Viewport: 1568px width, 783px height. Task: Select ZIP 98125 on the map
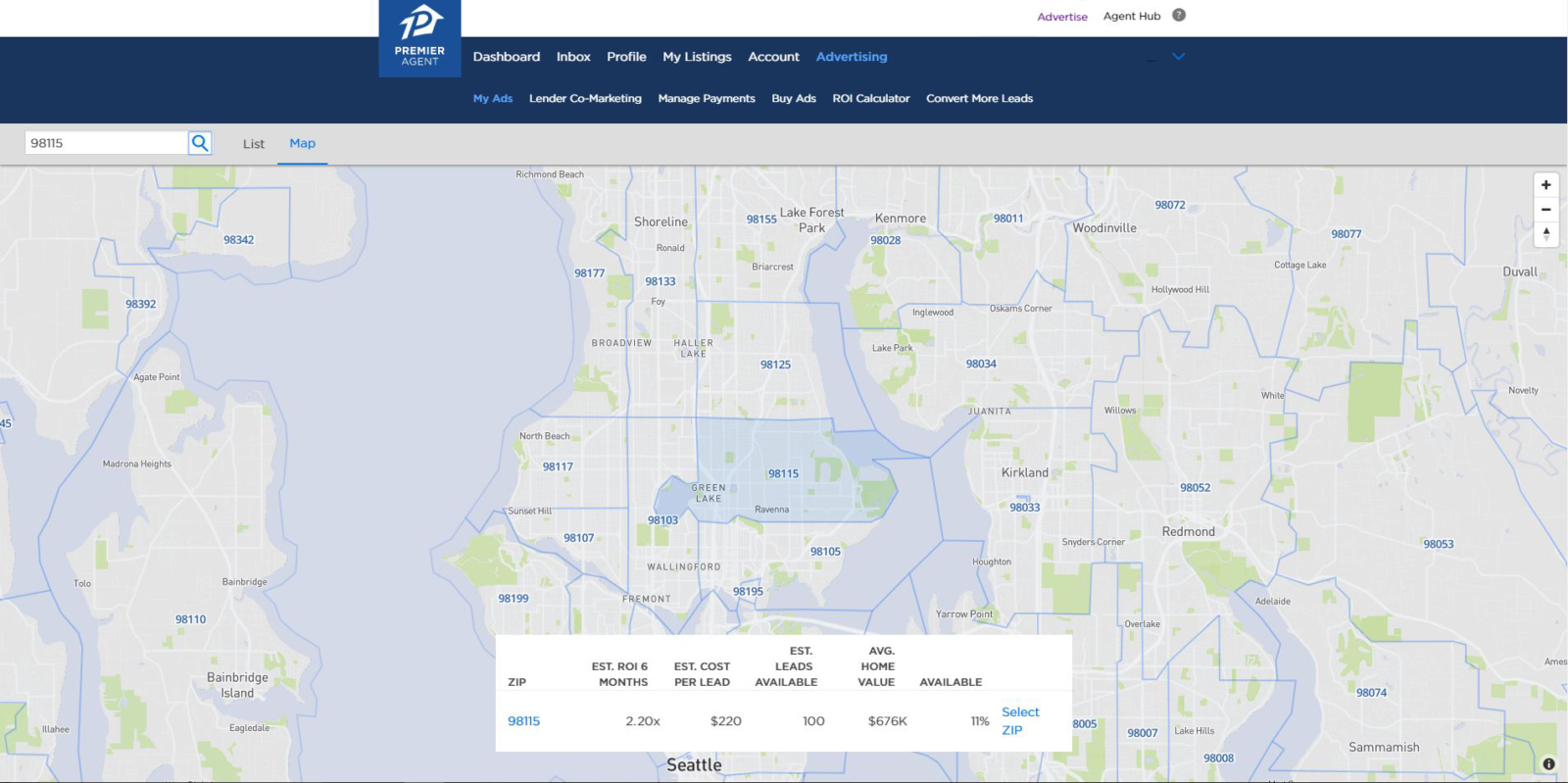775,365
